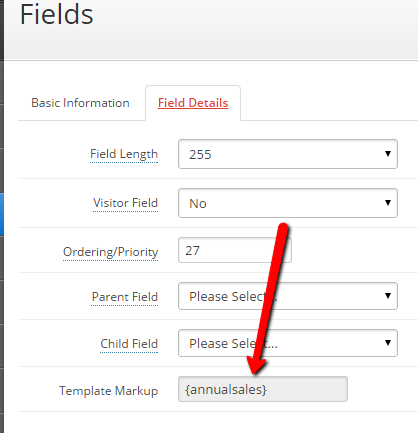This screenshot has height=433, width=418.
Task: Expand the Visitor Field dropdown
Action: [x=288, y=203]
